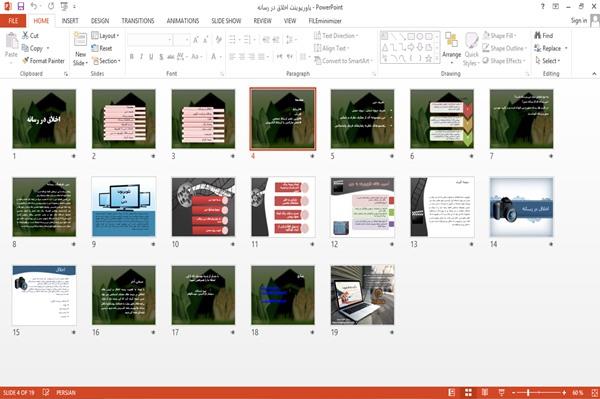Click Convert to SmartArt button
Screen dimensions: 600x399
click(x=343, y=61)
